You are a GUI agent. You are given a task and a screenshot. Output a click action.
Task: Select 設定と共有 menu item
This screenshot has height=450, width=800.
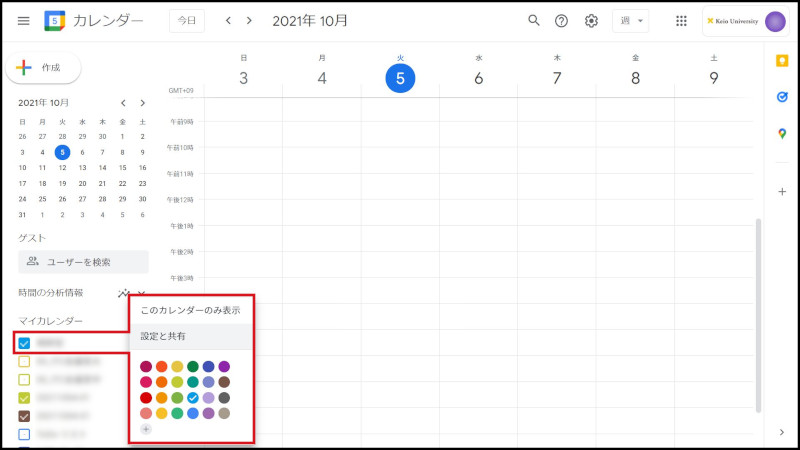163,336
